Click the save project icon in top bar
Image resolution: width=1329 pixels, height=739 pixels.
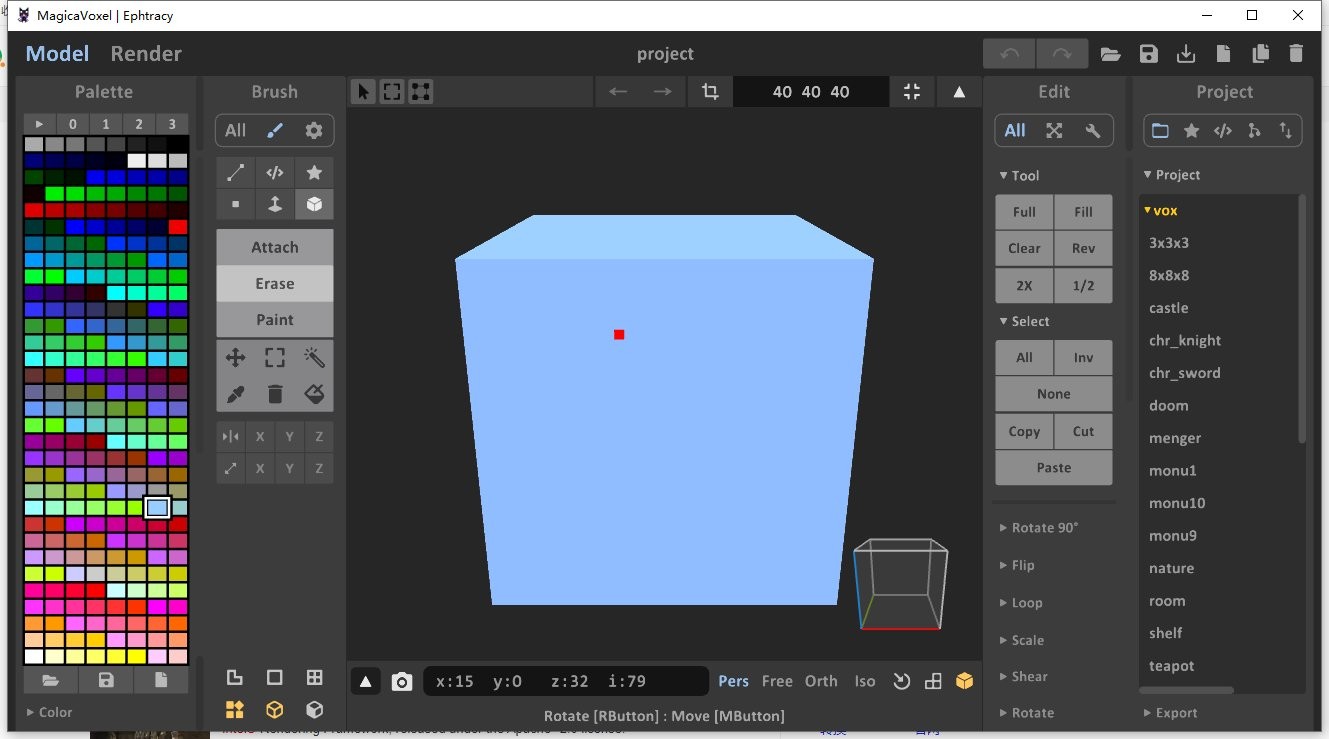1148,54
